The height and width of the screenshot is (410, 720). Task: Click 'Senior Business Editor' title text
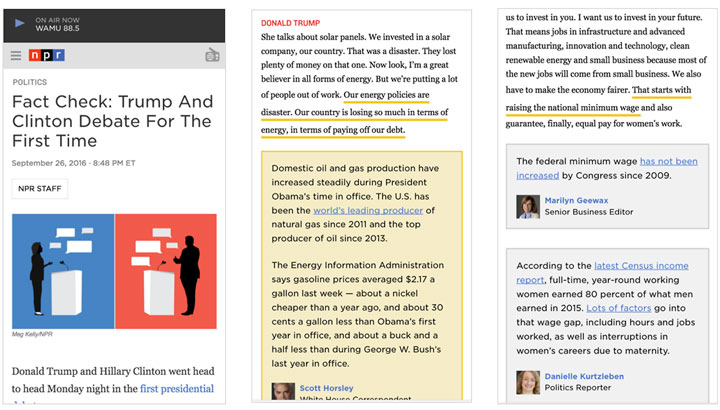(x=589, y=212)
